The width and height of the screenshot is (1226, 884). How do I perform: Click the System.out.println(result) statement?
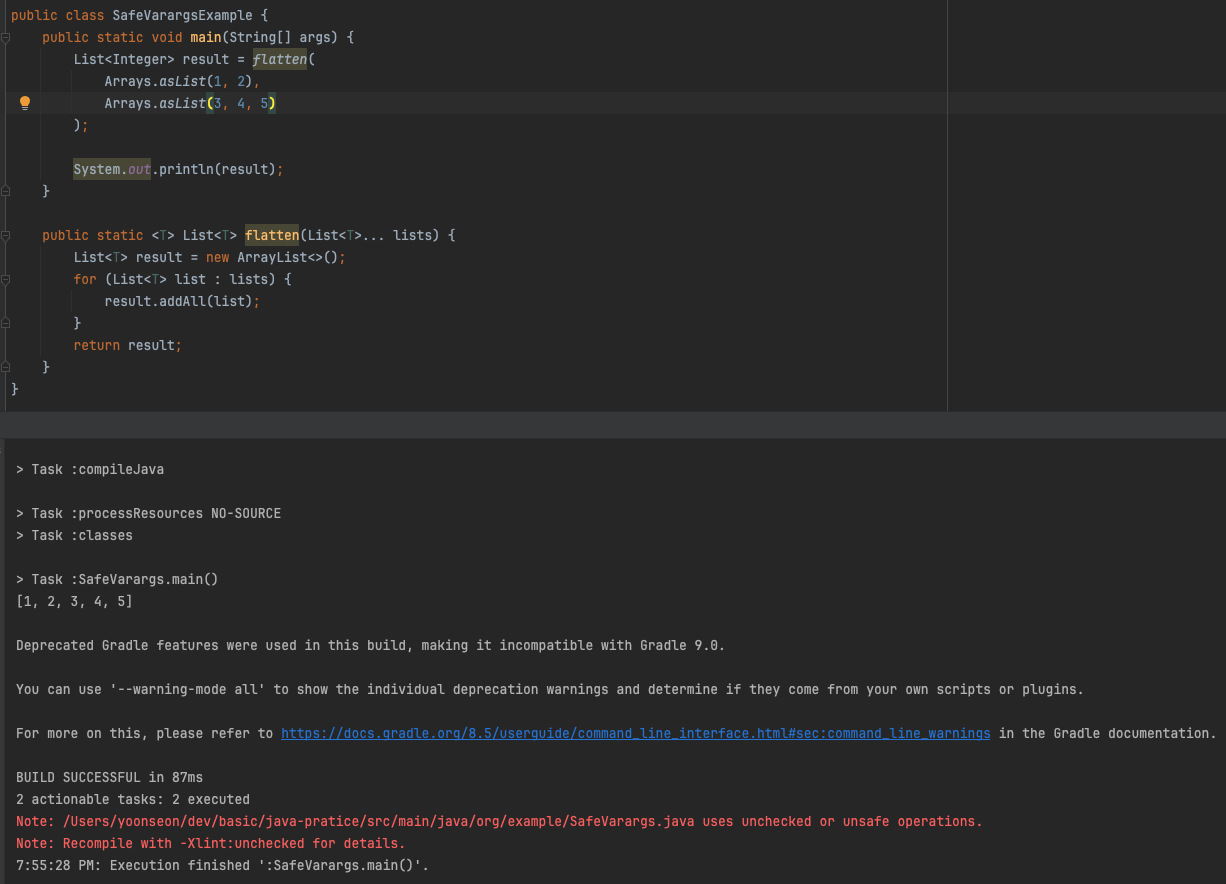pos(178,169)
